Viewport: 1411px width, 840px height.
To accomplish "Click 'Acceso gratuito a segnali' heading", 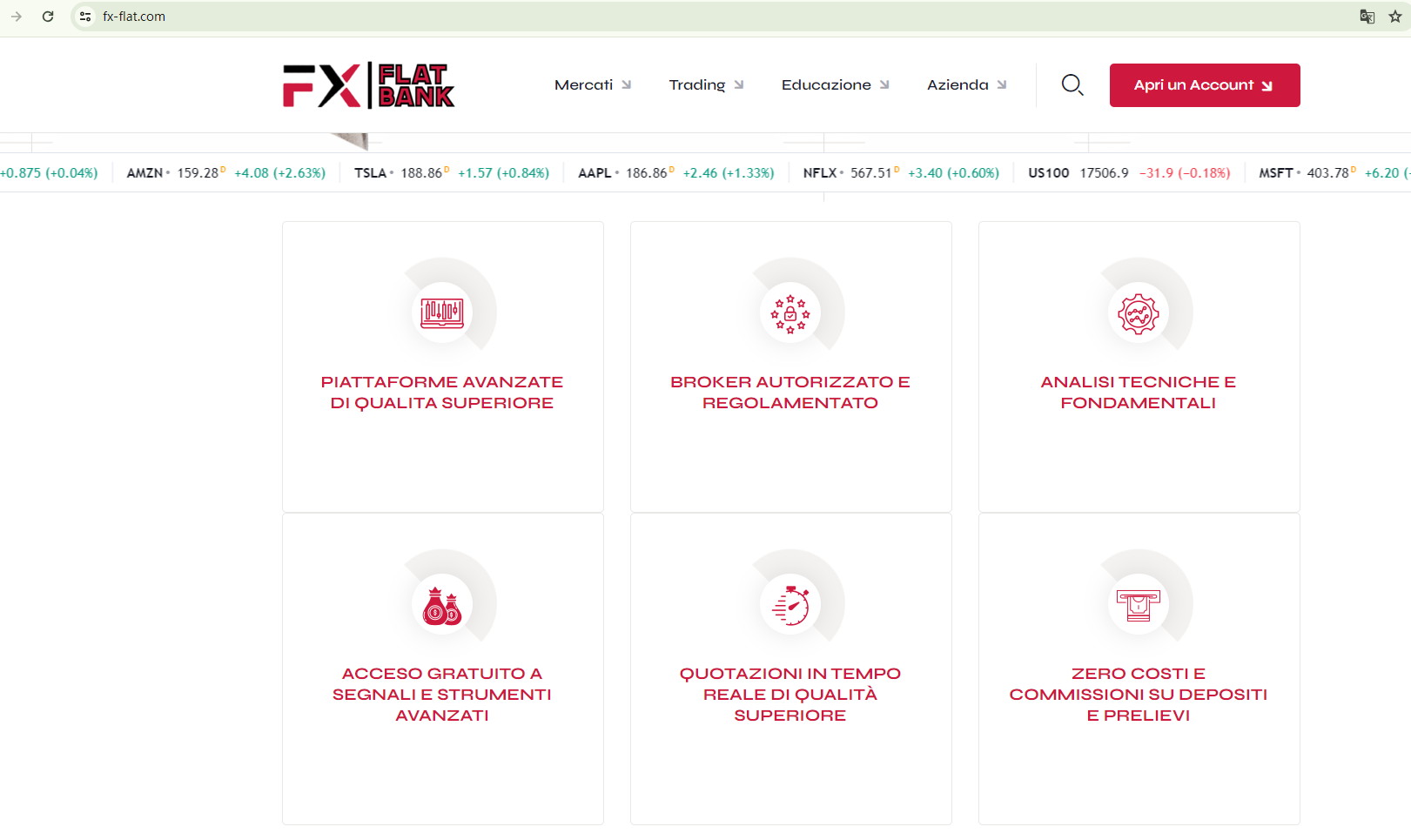I will pyautogui.click(x=442, y=695).
